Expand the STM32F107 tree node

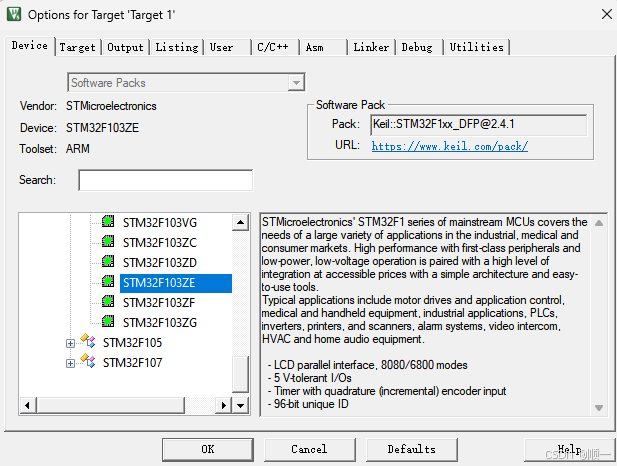(70, 363)
